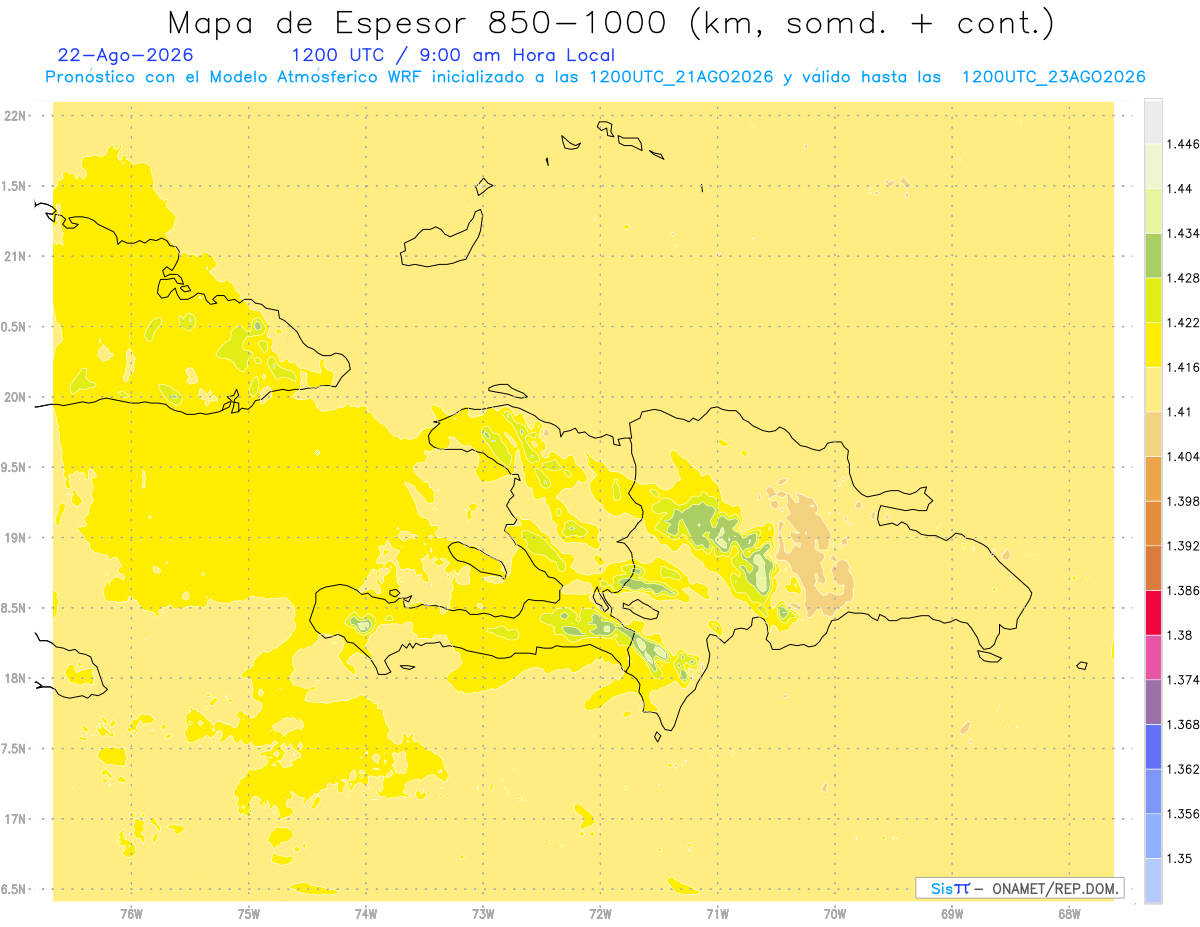Click the "ONAMET/REP.DOM." credit label
This screenshot has height=927, width=1200.
[x=1054, y=888]
